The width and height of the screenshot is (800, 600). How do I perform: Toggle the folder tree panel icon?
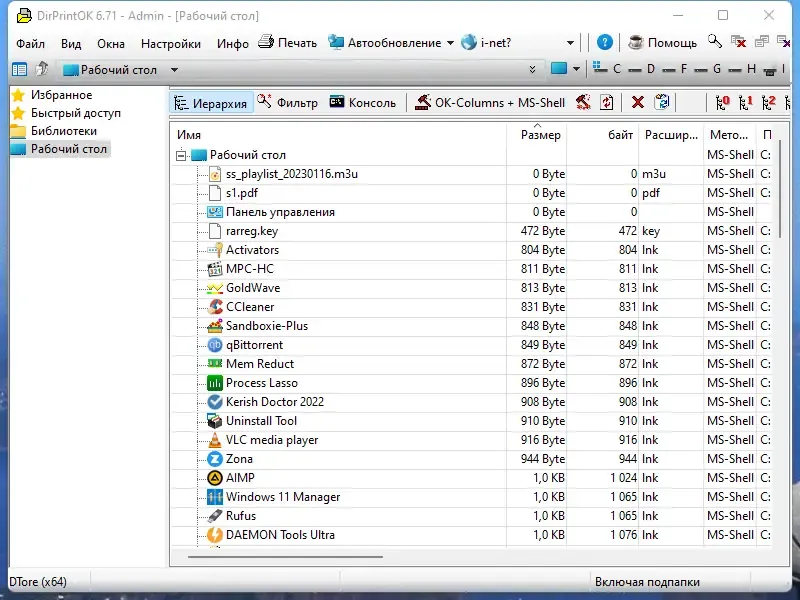pos(19,69)
